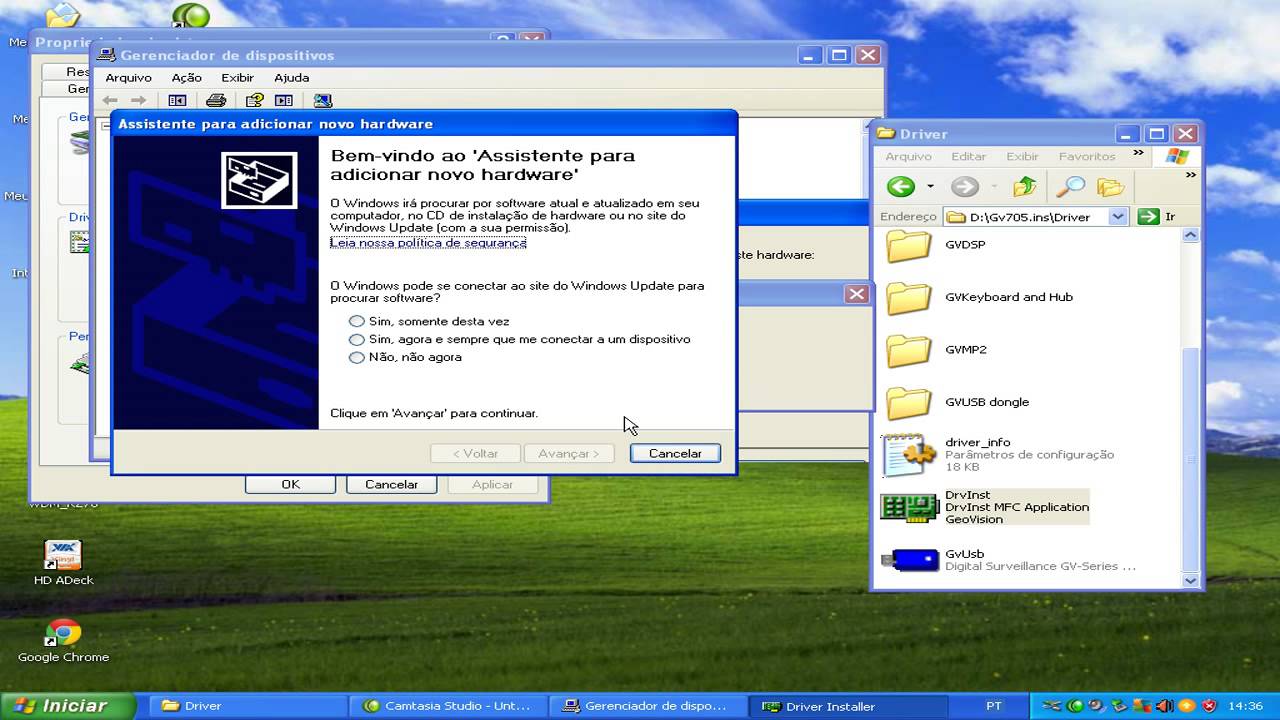Click forward arrow in device manager toolbar
This screenshot has height=720, width=1280.
coord(139,100)
